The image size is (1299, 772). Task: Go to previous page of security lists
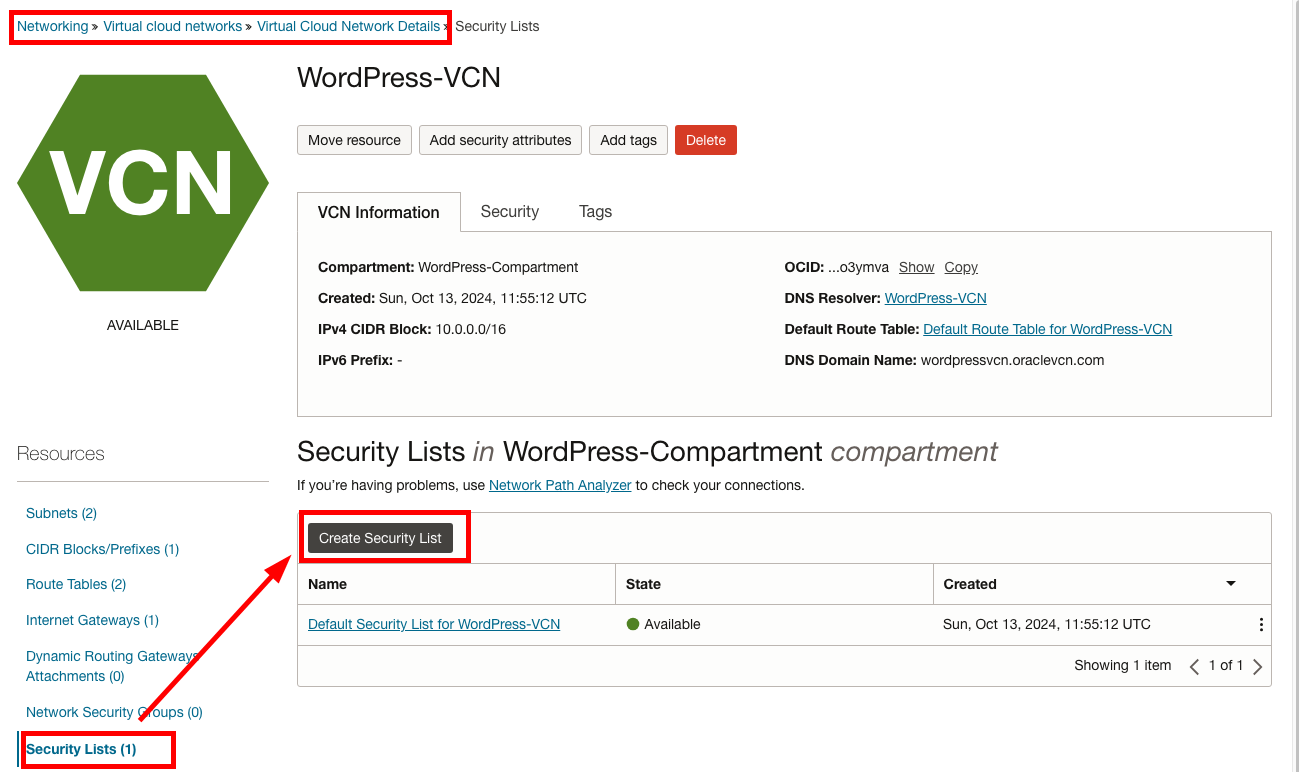[1194, 666]
